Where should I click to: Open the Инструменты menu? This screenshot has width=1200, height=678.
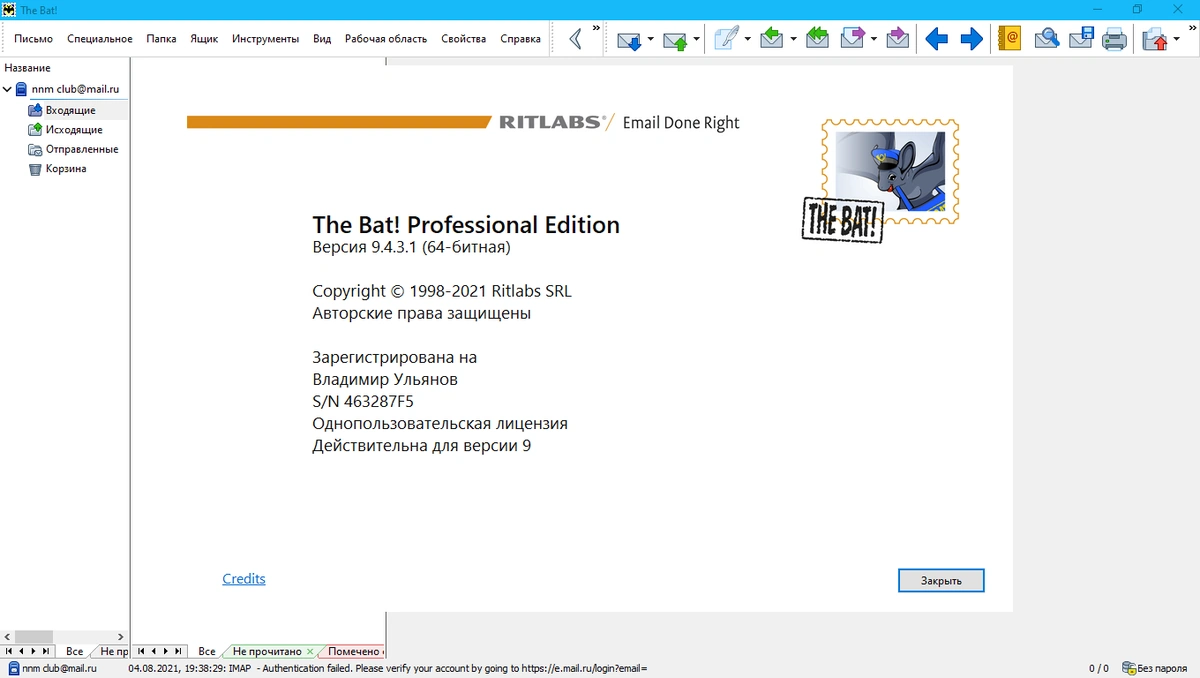265,39
